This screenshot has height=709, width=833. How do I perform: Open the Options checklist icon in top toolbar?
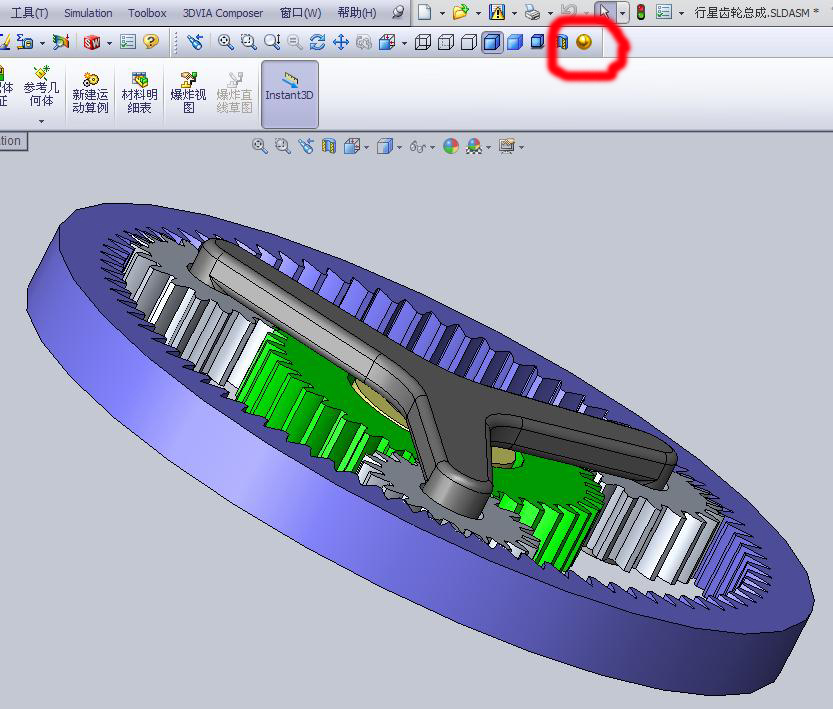pyautogui.click(x=664, y=12)
